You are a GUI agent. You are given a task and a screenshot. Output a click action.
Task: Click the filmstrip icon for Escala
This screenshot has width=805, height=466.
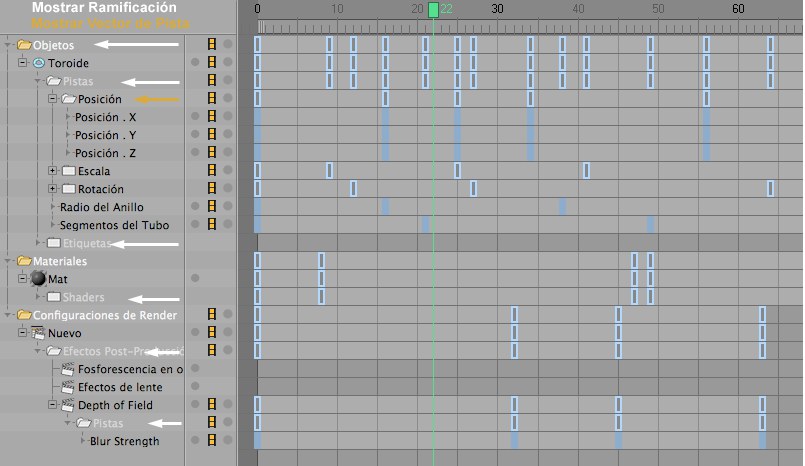211,171
